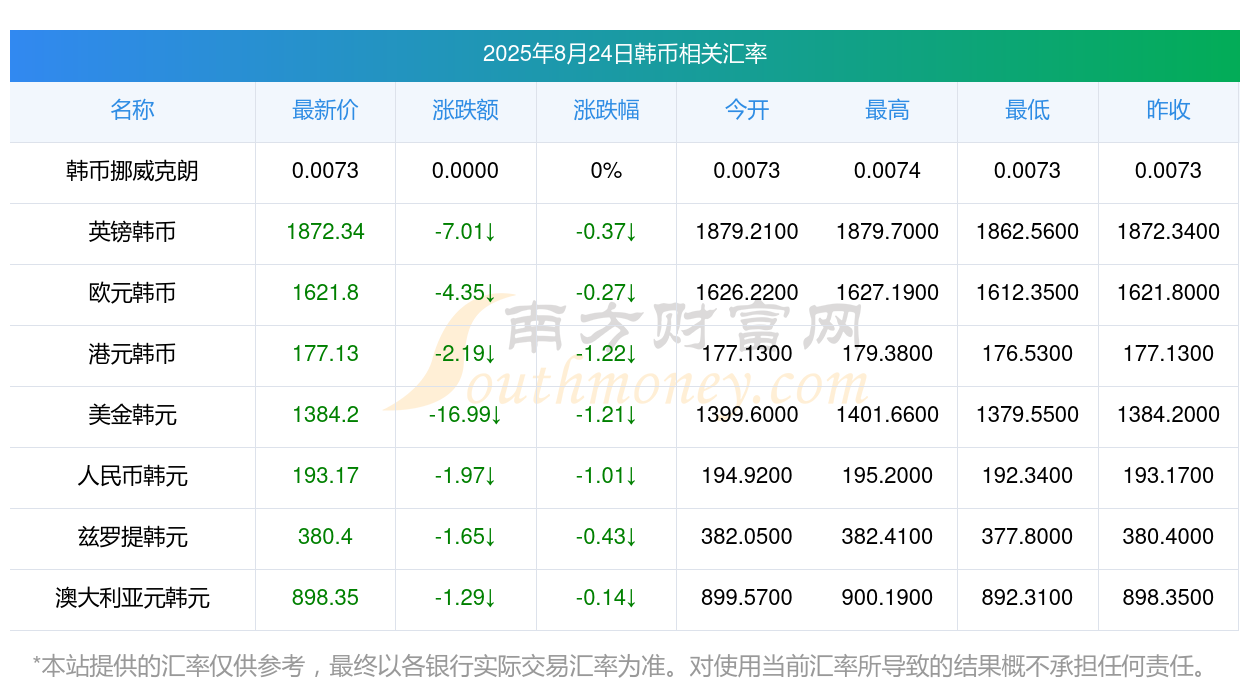
Task: Click change percent -1.01↓
Action: pos(606,476)
